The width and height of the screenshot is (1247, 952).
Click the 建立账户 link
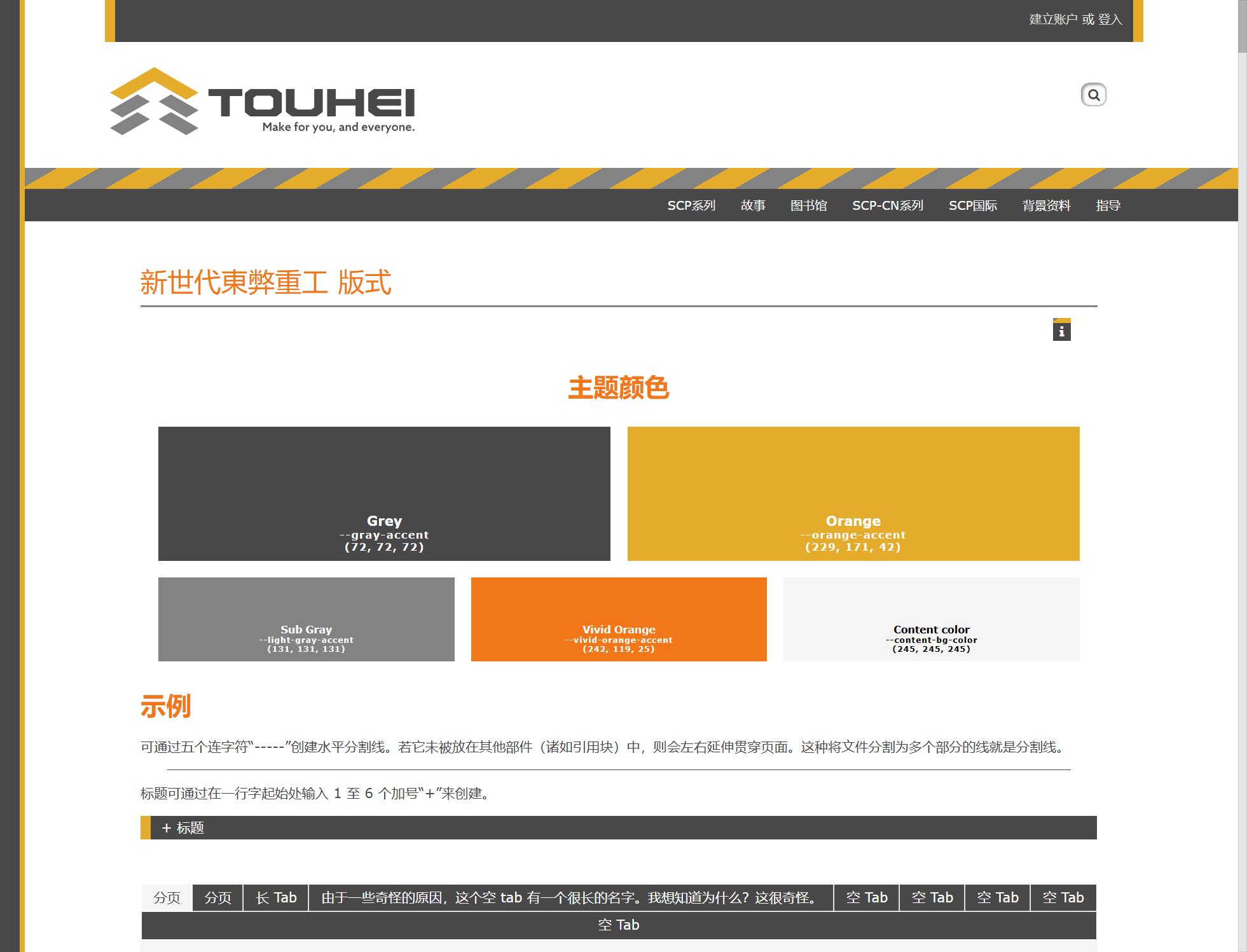point(1053,20)
